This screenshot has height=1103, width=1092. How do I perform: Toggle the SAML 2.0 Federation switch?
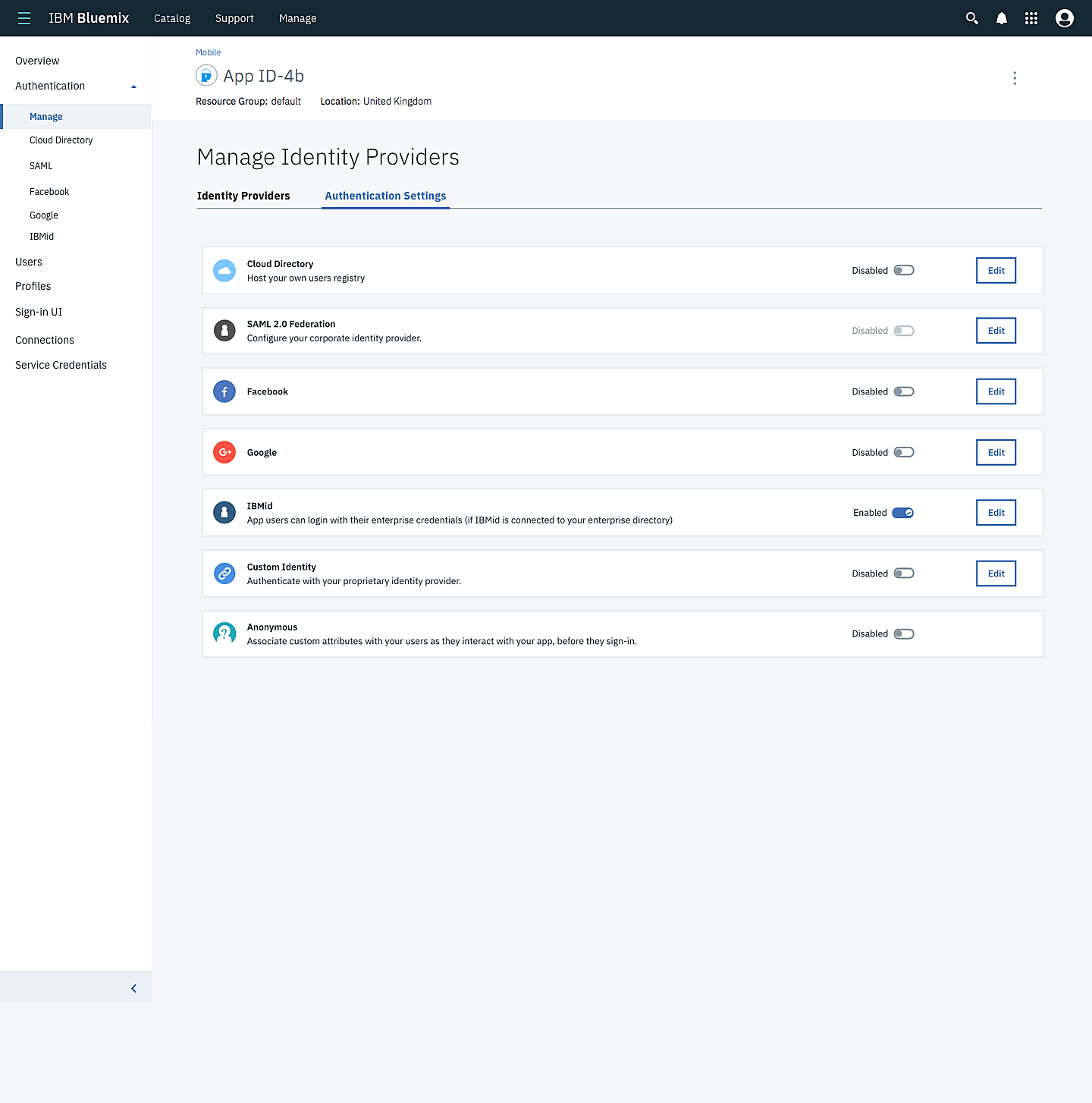point(904,331)
